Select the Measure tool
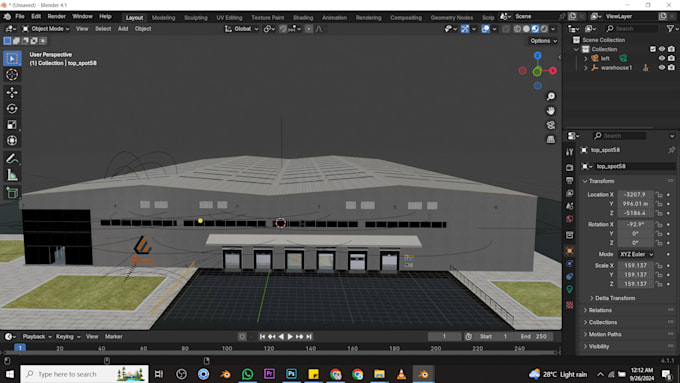Image resolution: width=680 pixels, height=383 pixels. pyautogui.click(x=12, y=175)
